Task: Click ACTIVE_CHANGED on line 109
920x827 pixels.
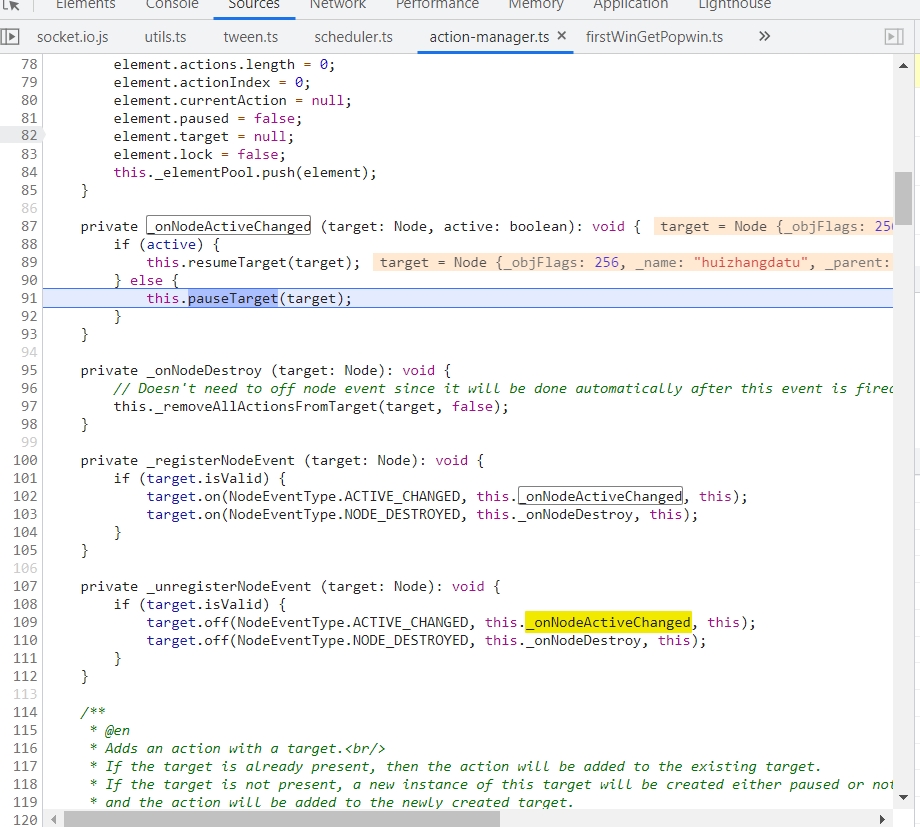Action: [x=410, y=622]
